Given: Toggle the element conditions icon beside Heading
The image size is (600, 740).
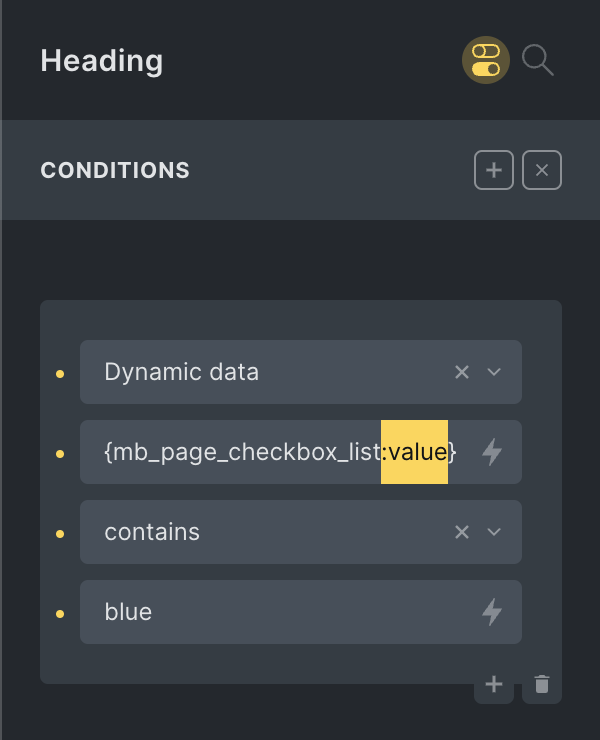Looking at the screenshot, I should pos(486,60).
